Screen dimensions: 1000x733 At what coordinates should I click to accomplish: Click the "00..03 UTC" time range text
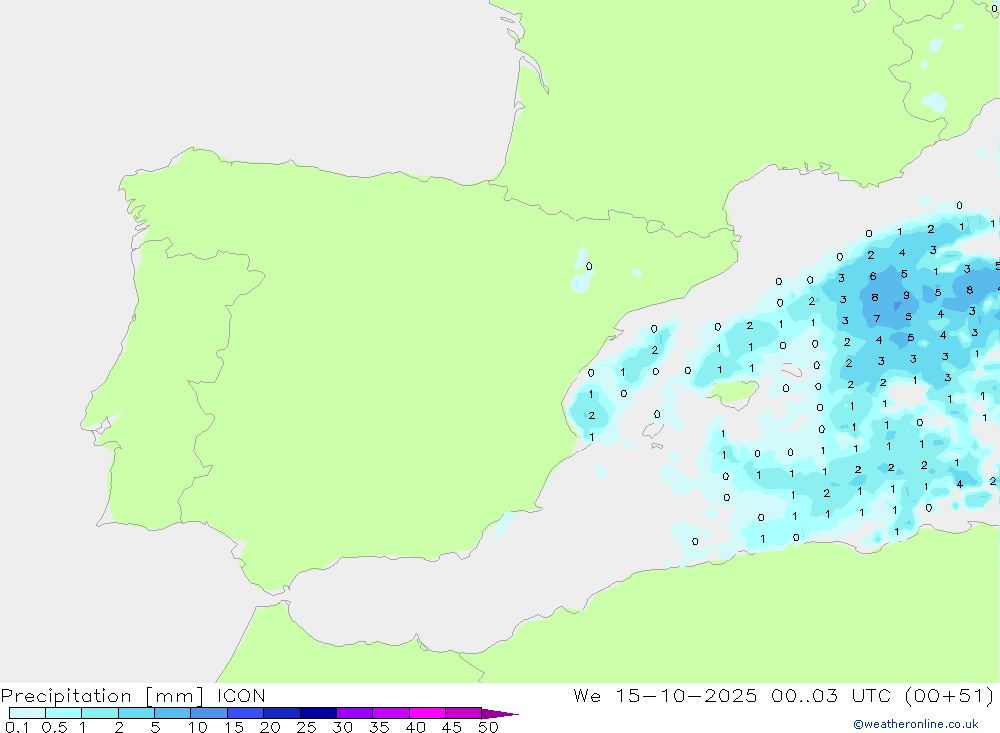pos(830,696)
